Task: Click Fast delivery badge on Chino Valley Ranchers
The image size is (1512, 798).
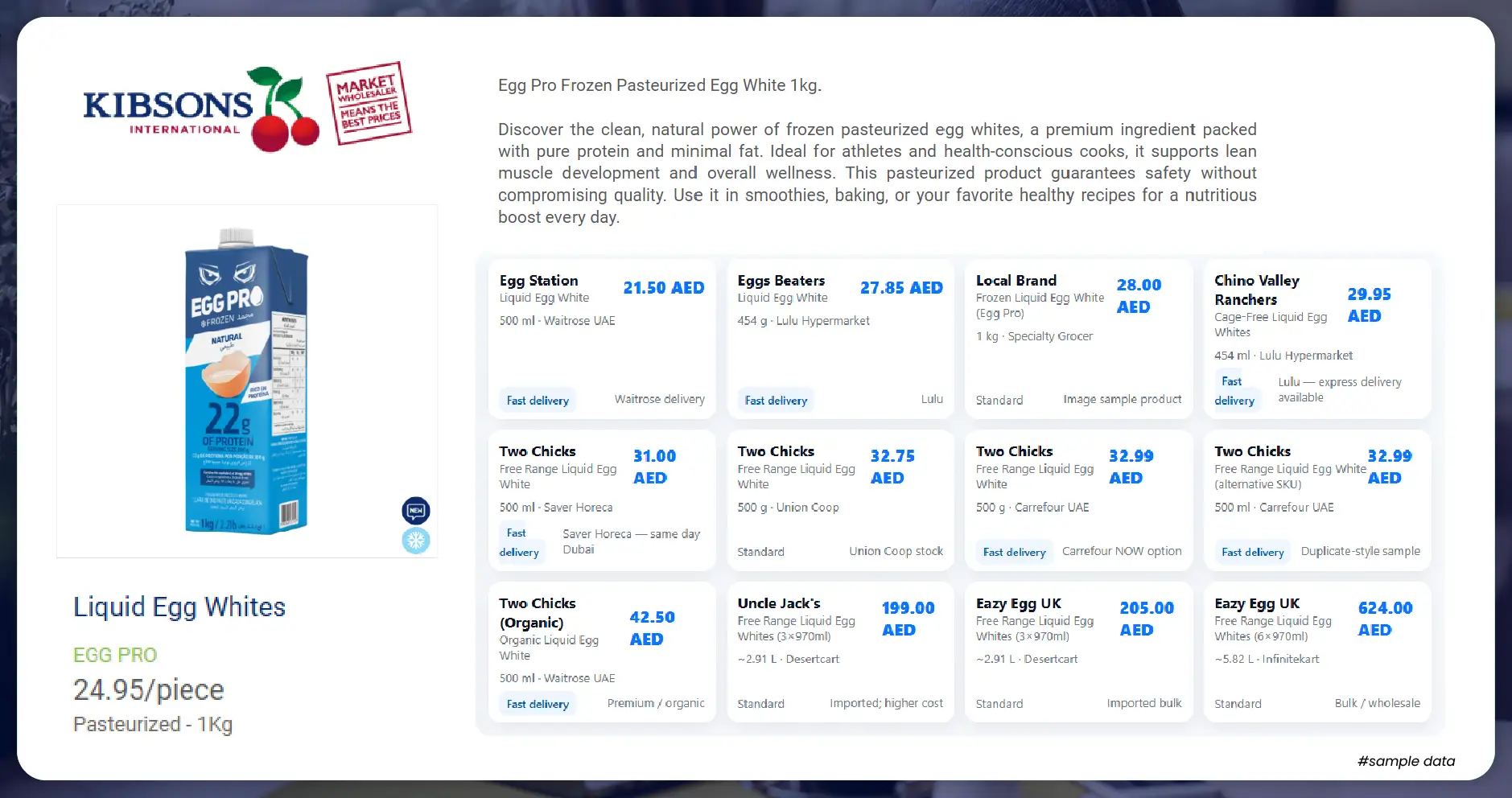Action: 1234,391
